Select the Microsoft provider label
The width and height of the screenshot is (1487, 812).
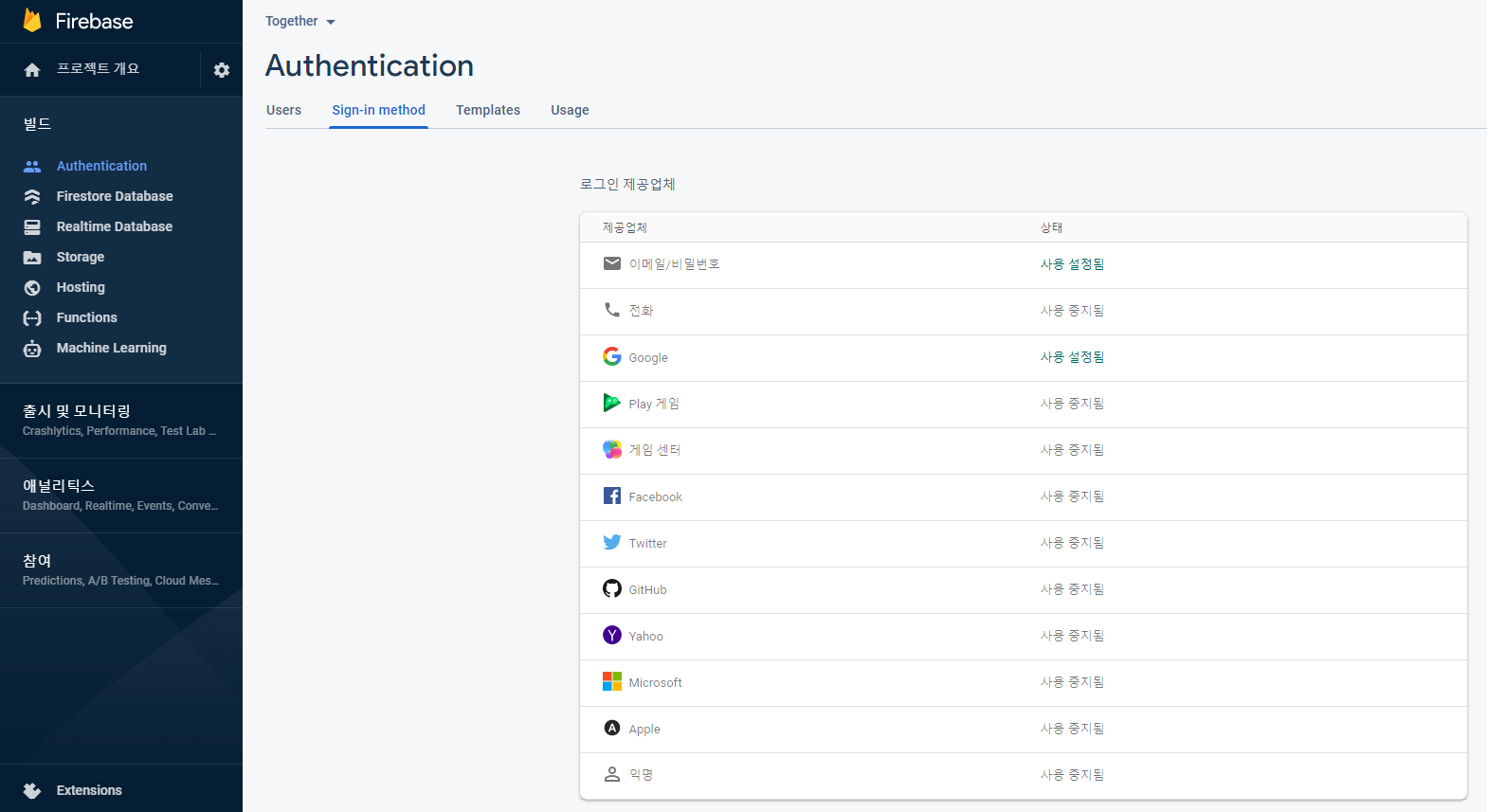click(x=655, y=682)
